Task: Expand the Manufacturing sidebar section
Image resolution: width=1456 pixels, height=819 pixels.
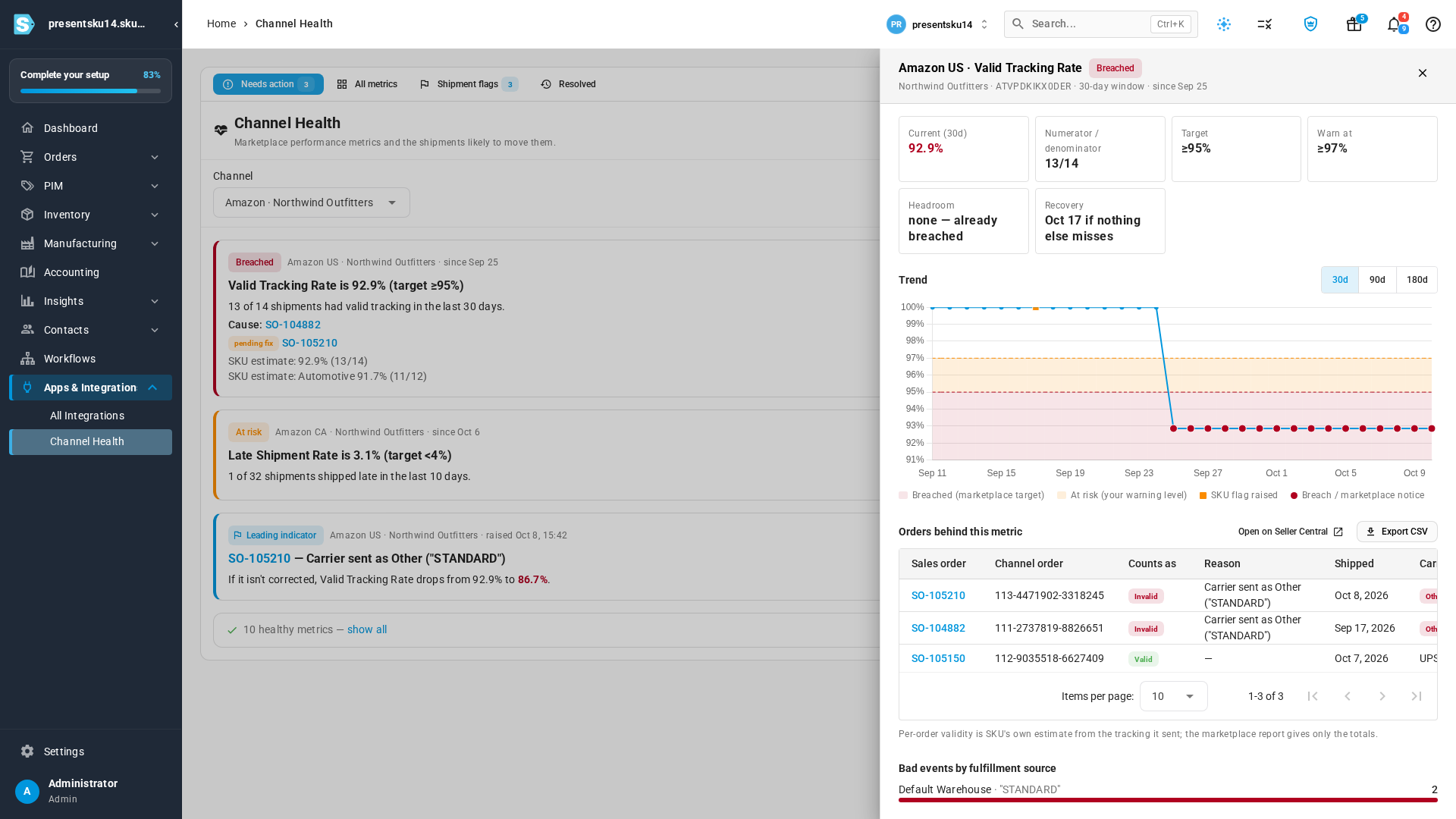Action: click(90, 243)
